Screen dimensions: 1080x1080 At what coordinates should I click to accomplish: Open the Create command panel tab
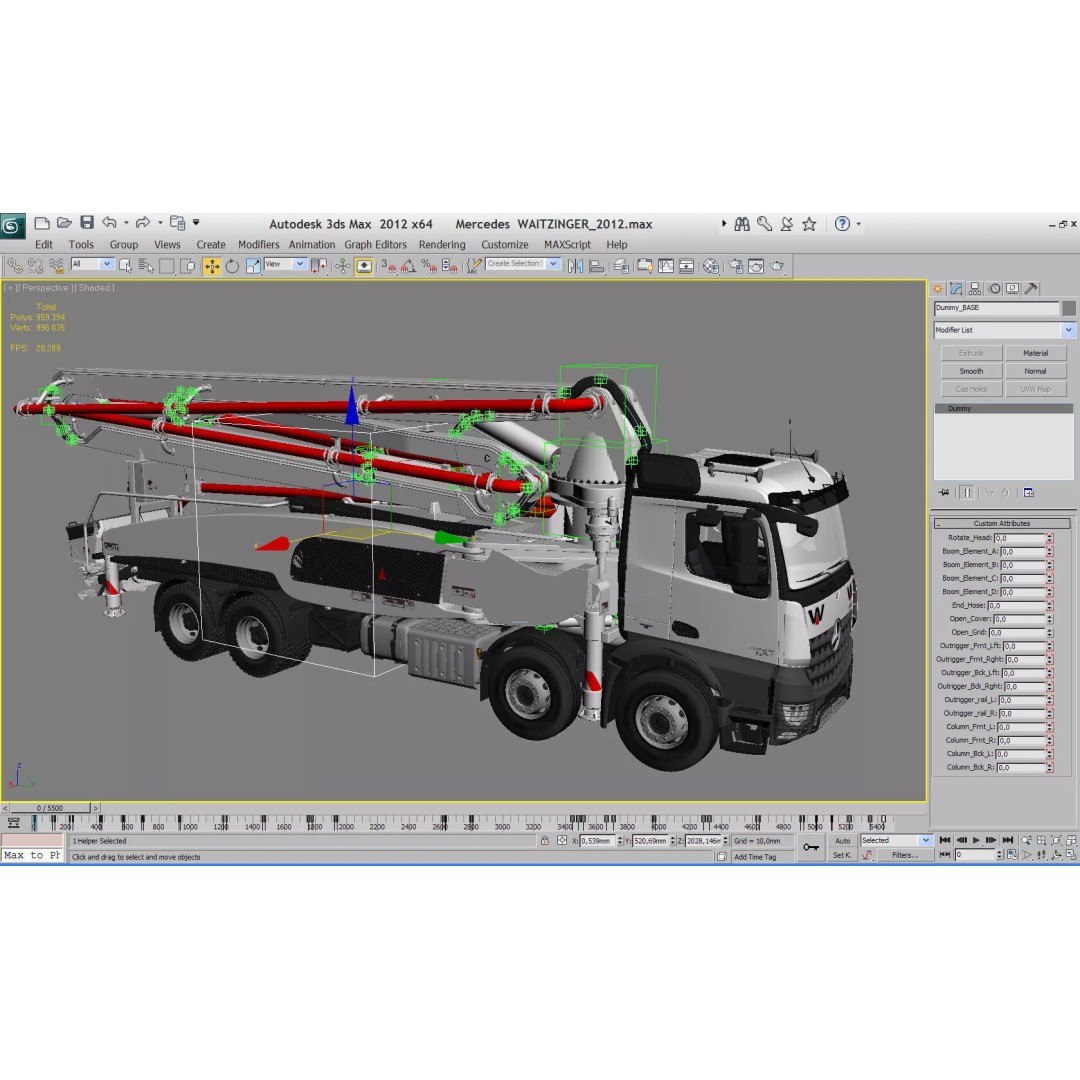point(938,289)
